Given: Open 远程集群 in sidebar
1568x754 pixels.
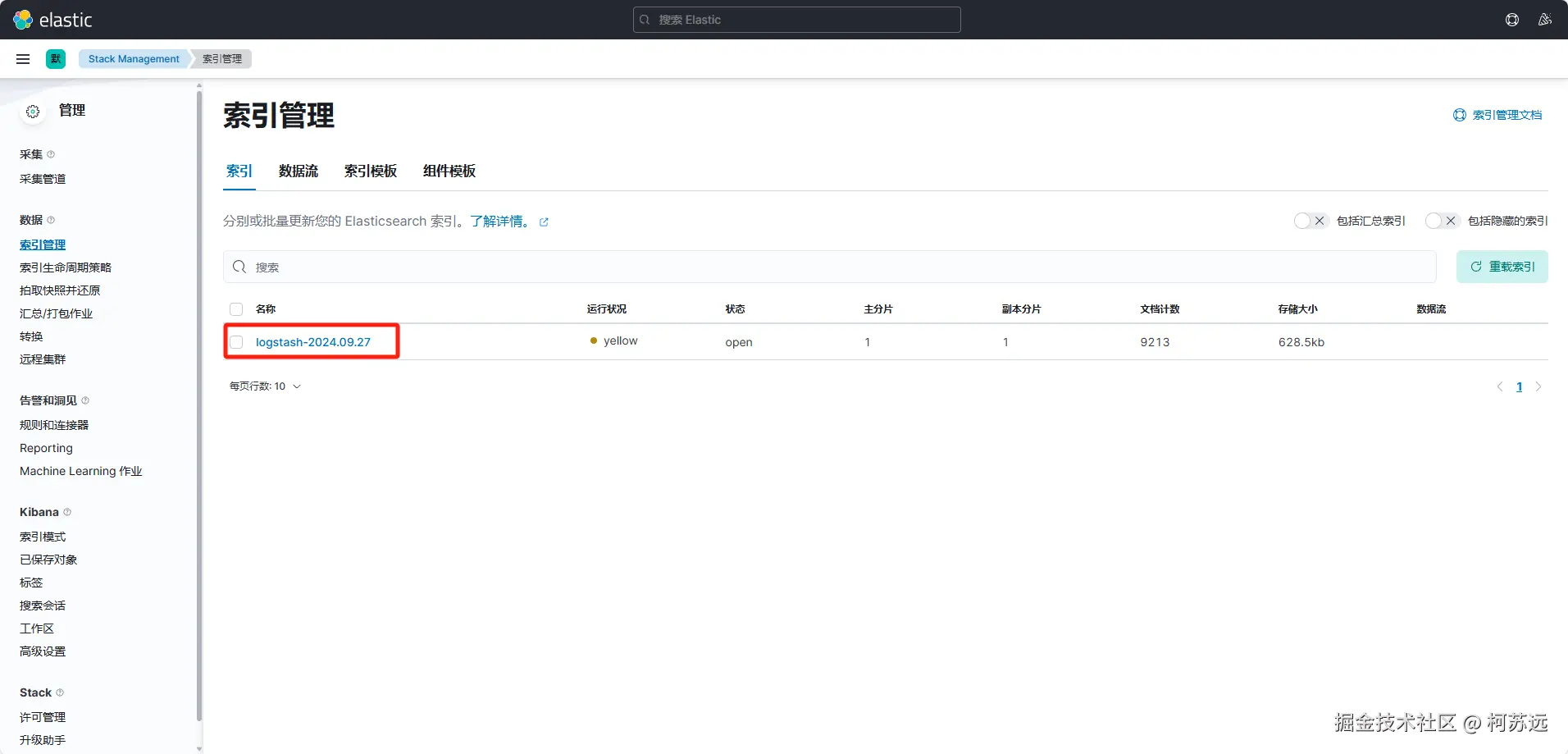Looking at the screenshot, I should click(x=43, y=359).
